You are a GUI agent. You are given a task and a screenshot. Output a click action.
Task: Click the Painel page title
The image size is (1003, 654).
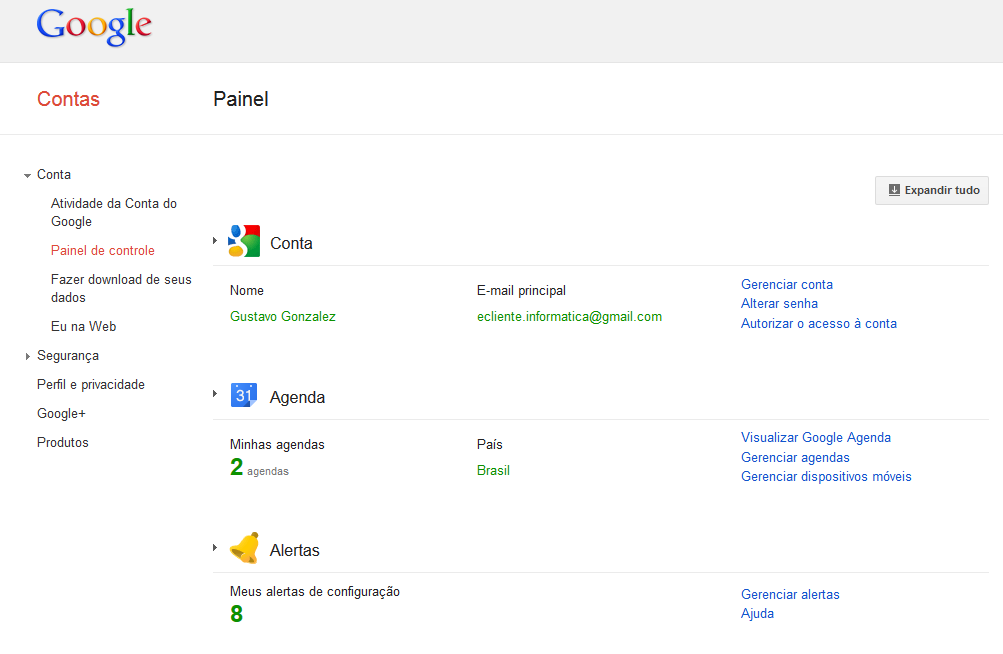241,99
